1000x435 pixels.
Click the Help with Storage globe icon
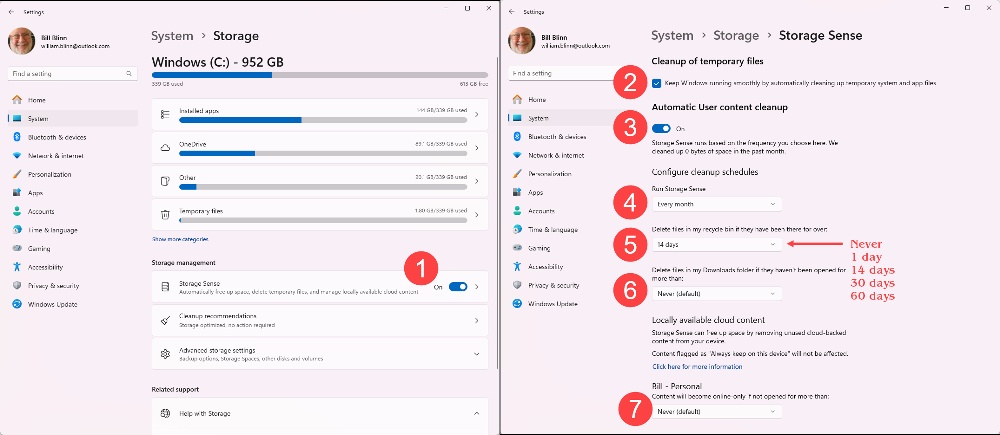click(165, 413)
